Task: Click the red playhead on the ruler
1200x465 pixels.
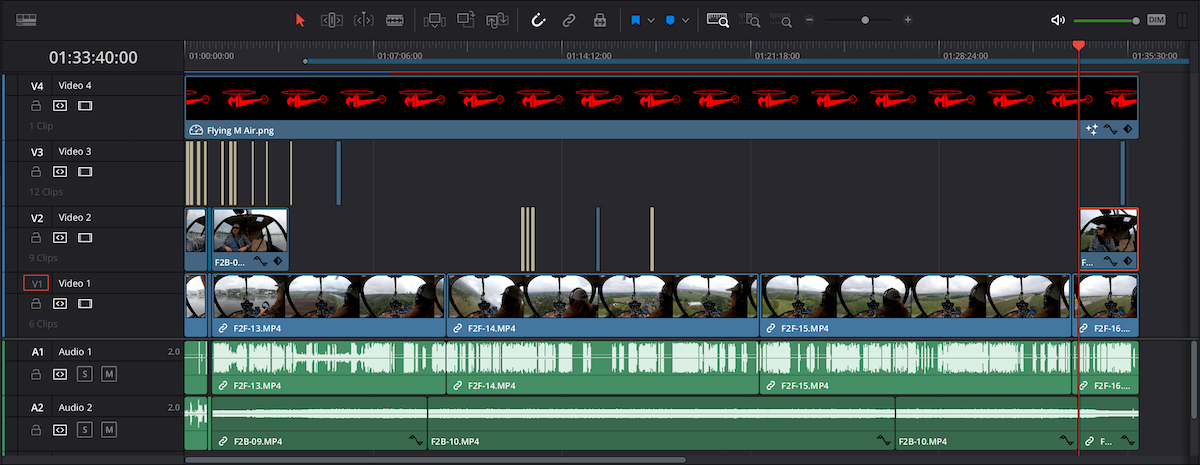Action: pyautogui.click(x=1078, y=46)
